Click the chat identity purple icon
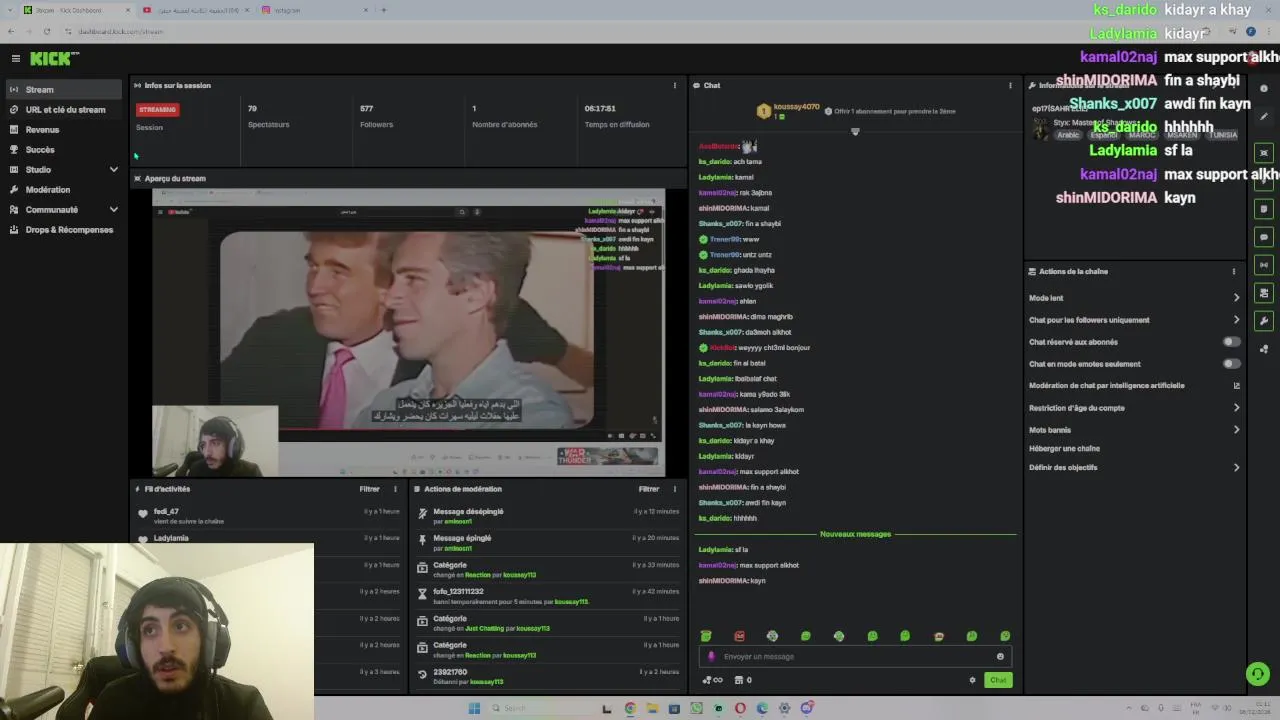The height and width of the screenshot is (720, 1280). 712,657
